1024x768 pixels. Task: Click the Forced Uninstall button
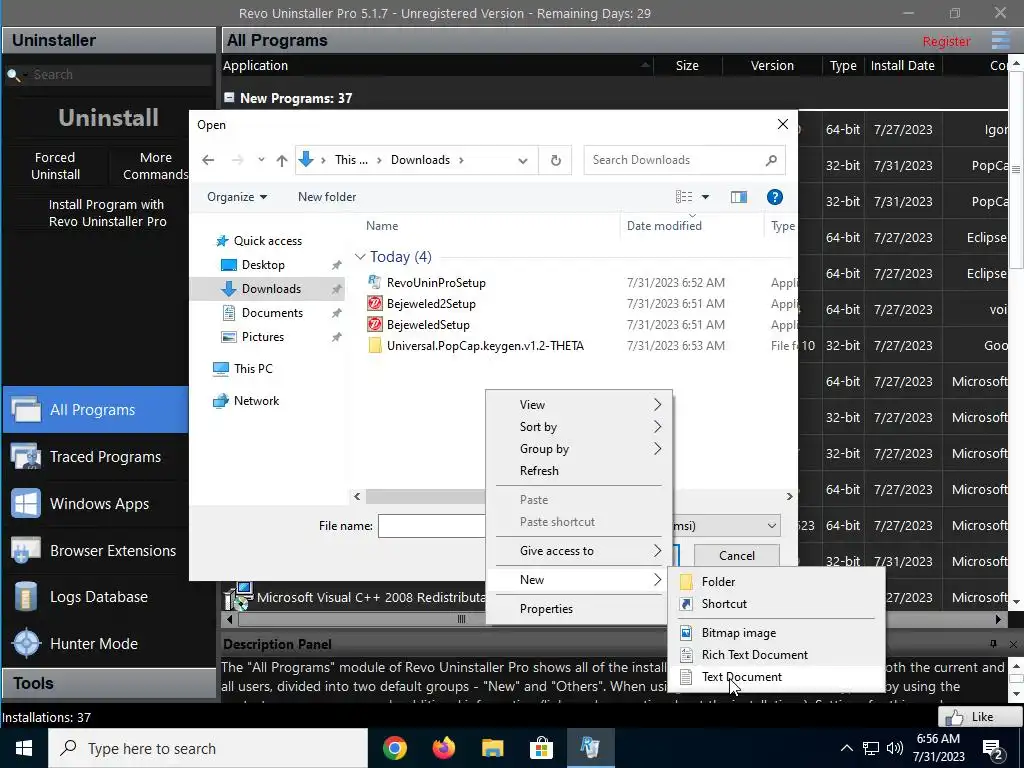(56, 166)
